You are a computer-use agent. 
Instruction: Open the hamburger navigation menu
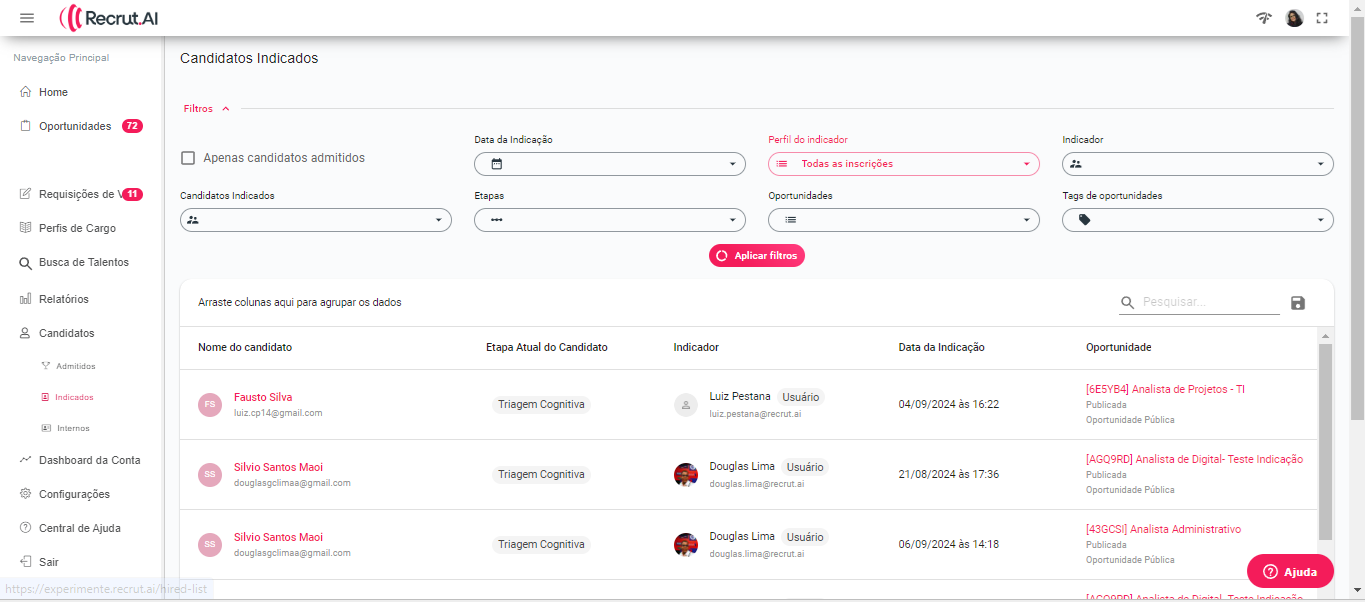click(27, 18)
